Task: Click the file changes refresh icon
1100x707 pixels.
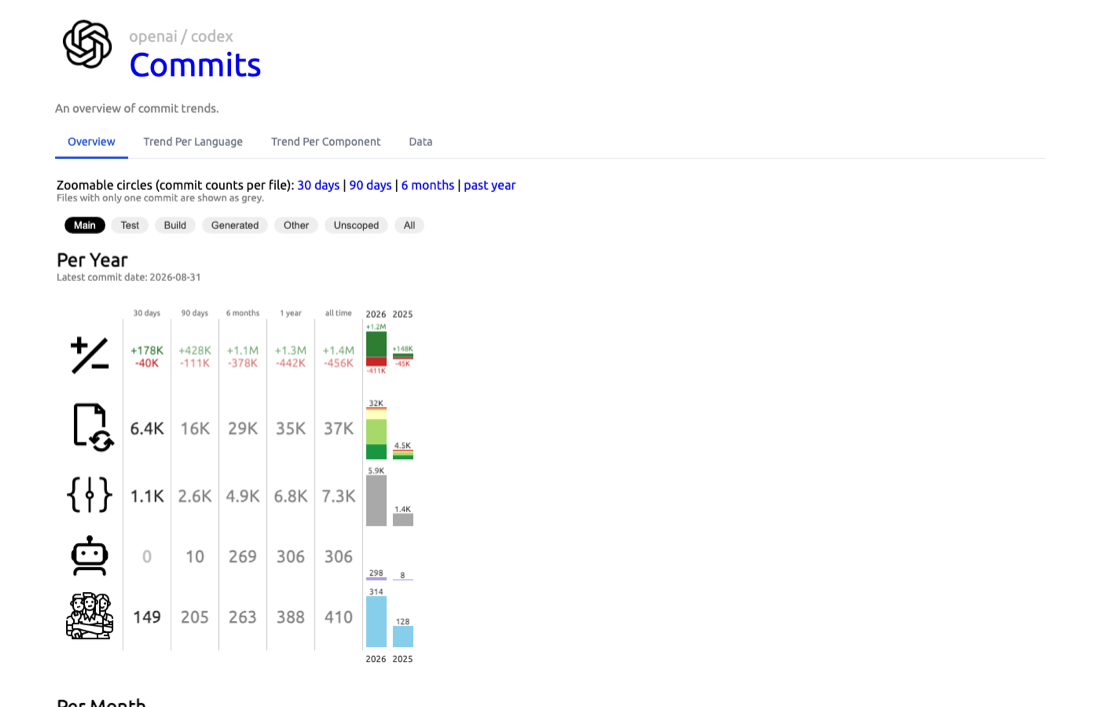Action: coord(93,427)
